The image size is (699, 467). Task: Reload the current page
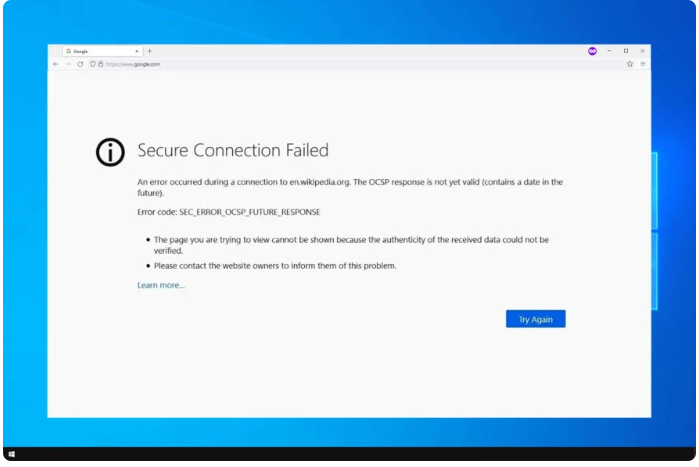(x=80, y=64)
